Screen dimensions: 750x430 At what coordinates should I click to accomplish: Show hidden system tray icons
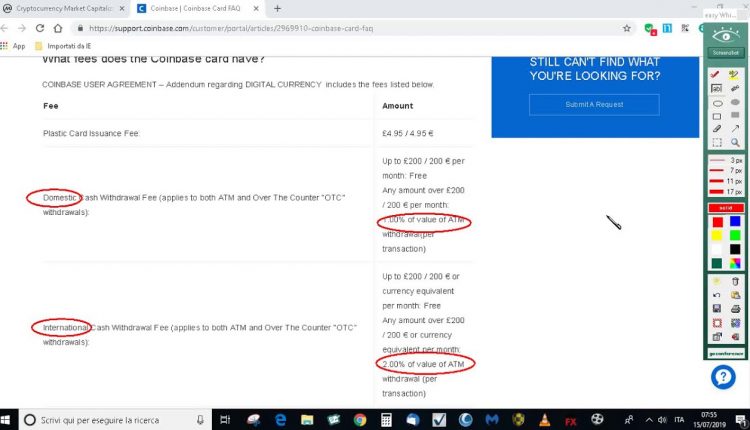point(649,420)
